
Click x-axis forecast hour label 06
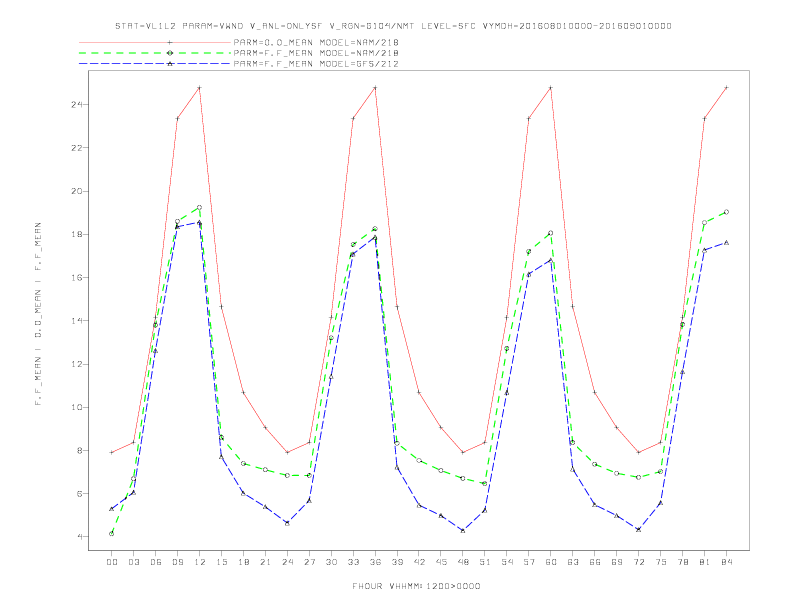[156, 562]
